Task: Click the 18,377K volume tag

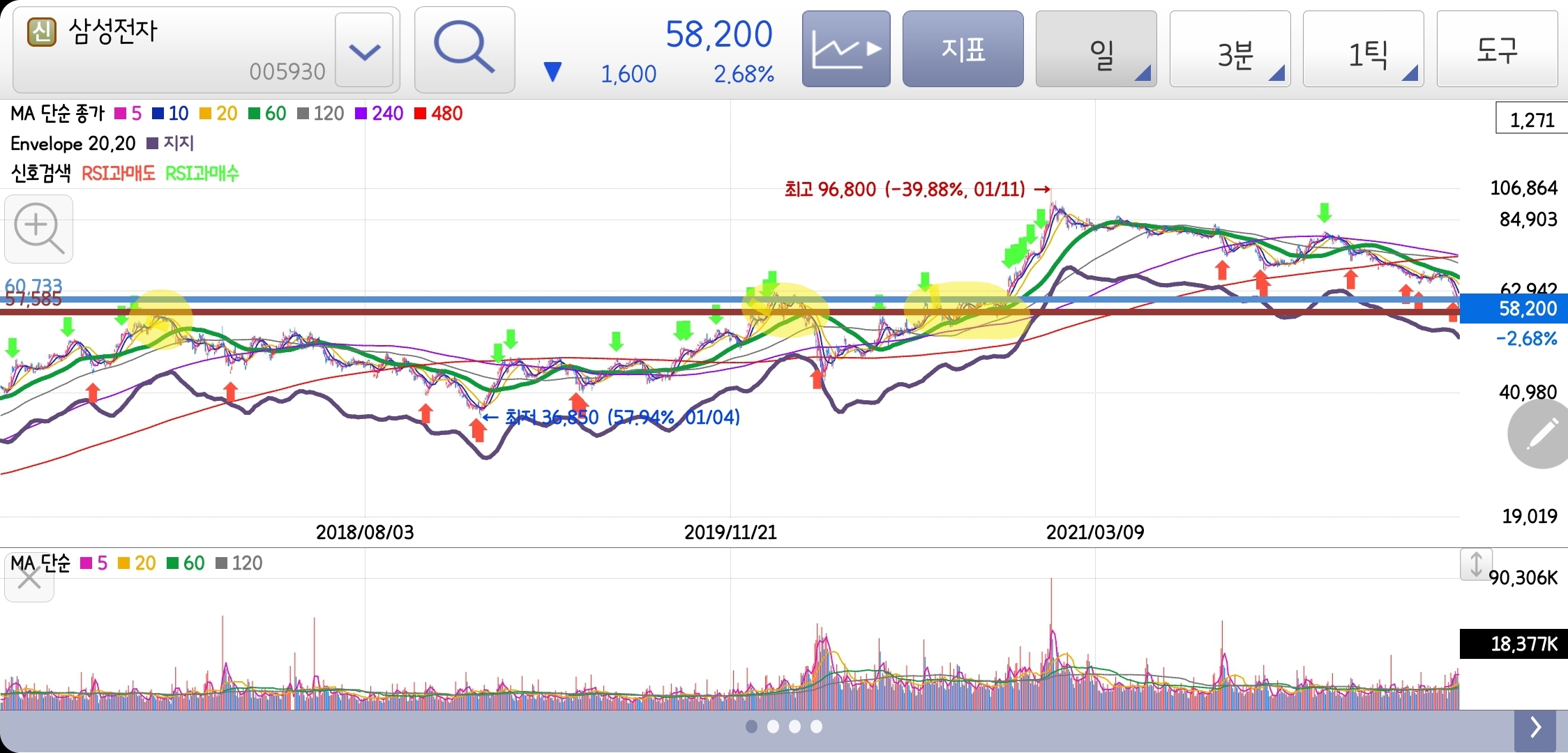Action: tap(1514, 644)
